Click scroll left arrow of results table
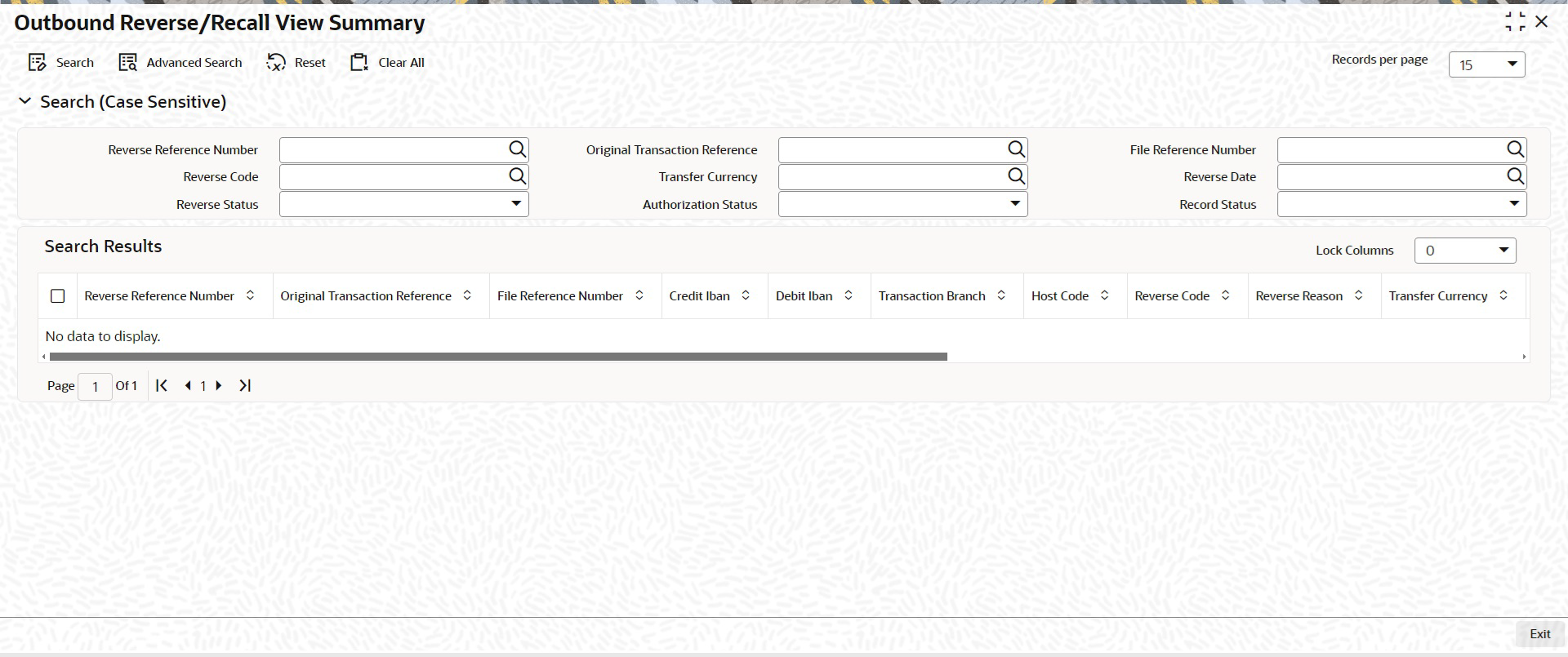 (43, 357)
